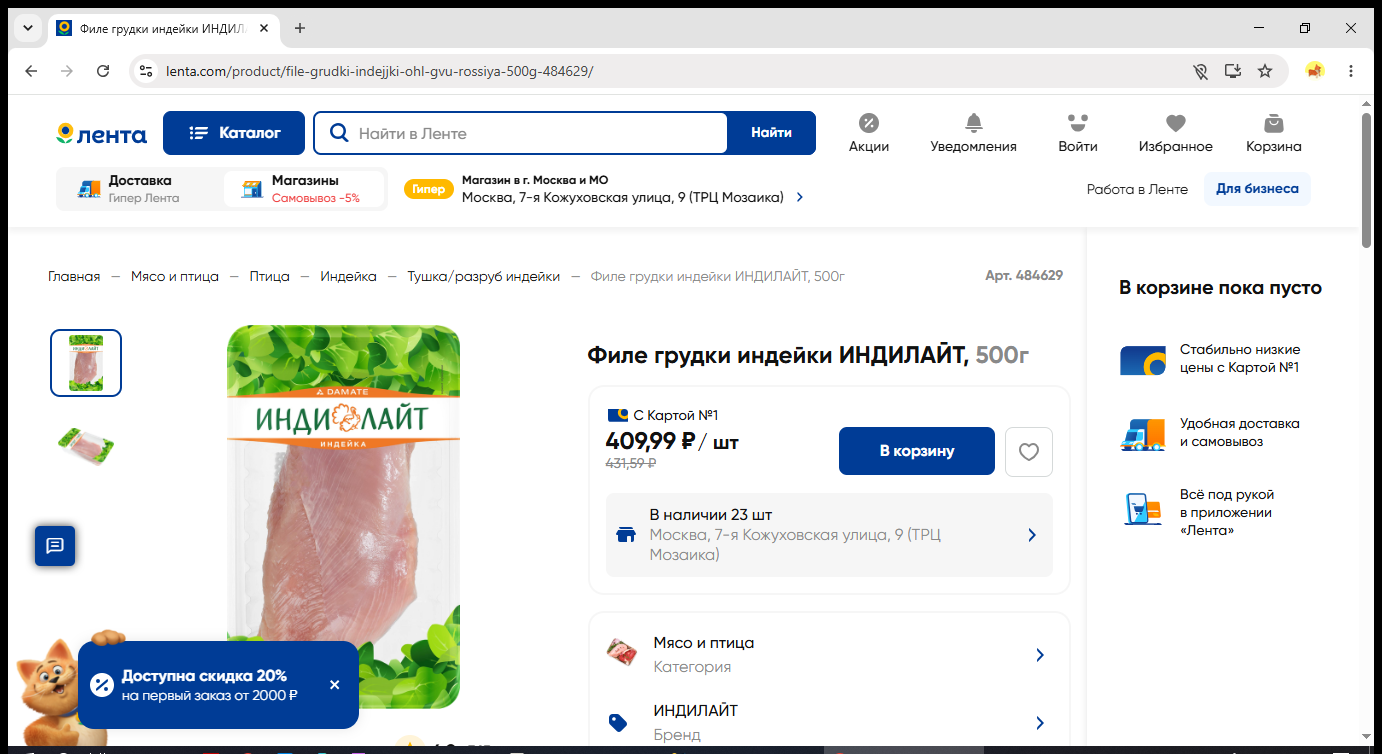Open the Каталог menu
The height and width of the screenshot is (754, 1382).
click(x=234, y=133)
